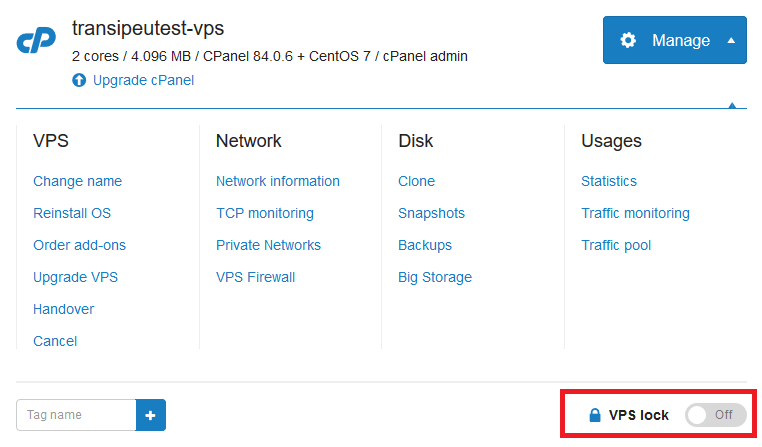Collapse the Manage dropdown arrow
The width and height of the screenshot is (762, 447).
coord(731,40)
